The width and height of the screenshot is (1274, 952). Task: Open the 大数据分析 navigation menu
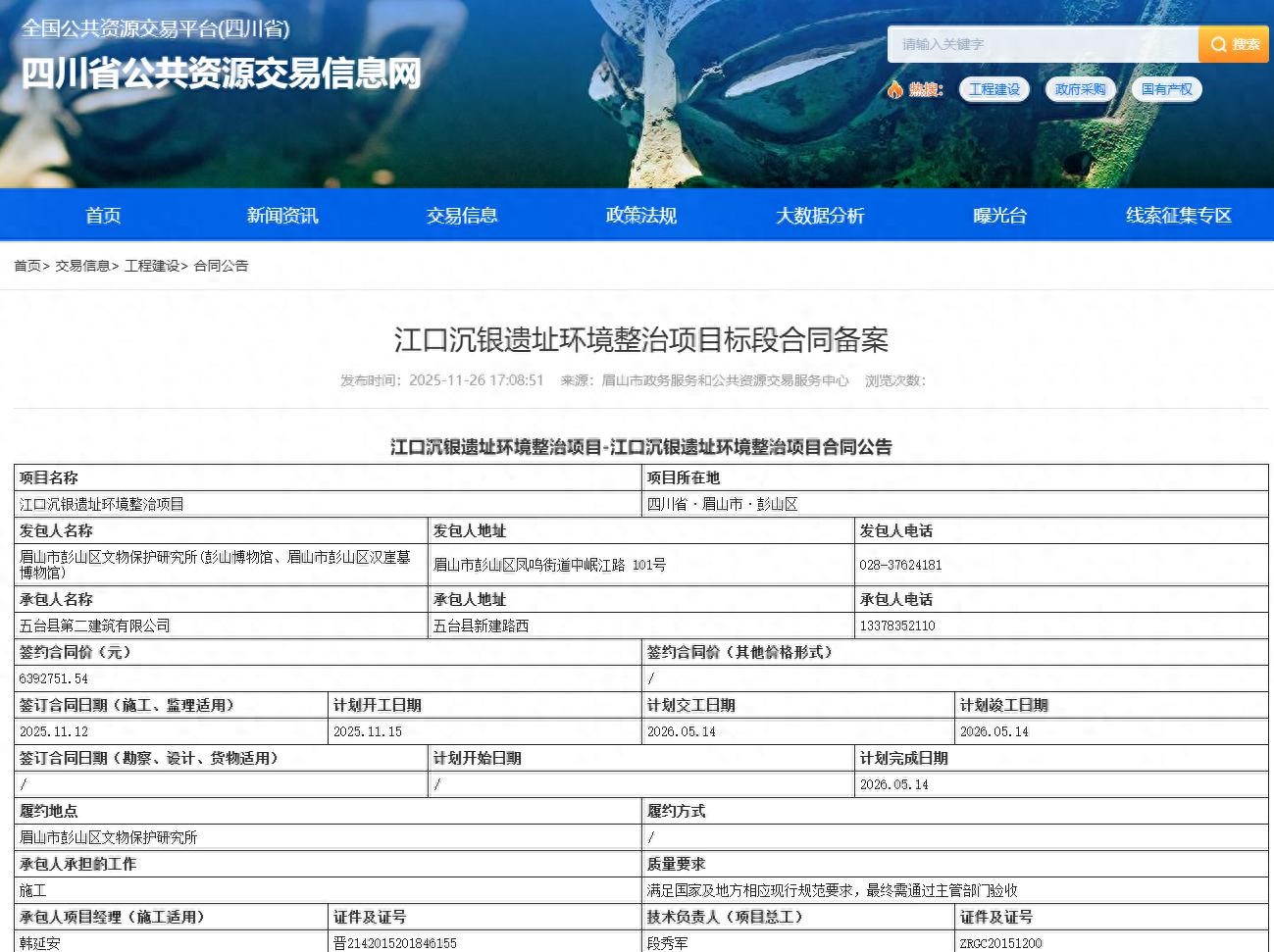point(820,215)
